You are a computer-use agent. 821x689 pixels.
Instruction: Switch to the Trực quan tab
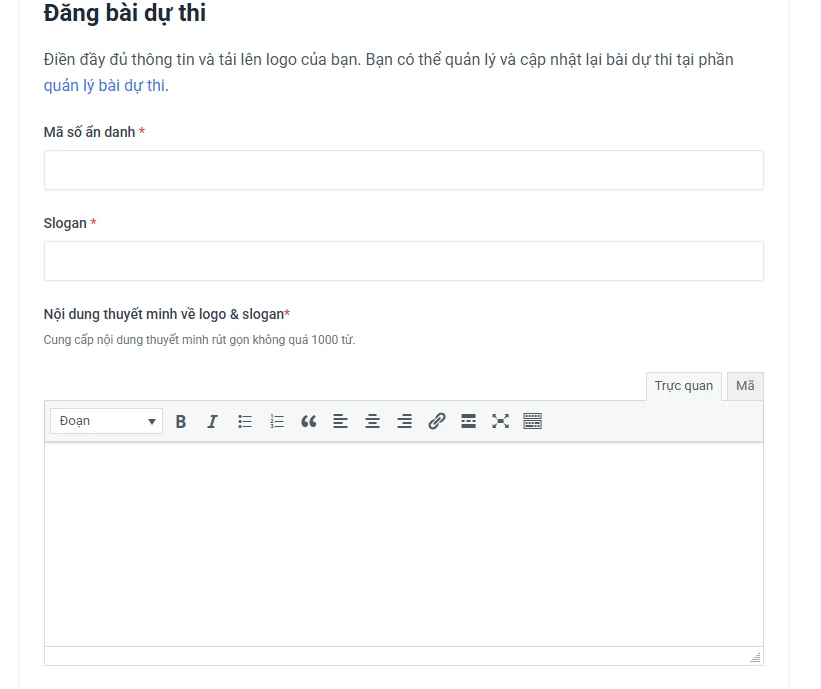click(x=684, y=386)
